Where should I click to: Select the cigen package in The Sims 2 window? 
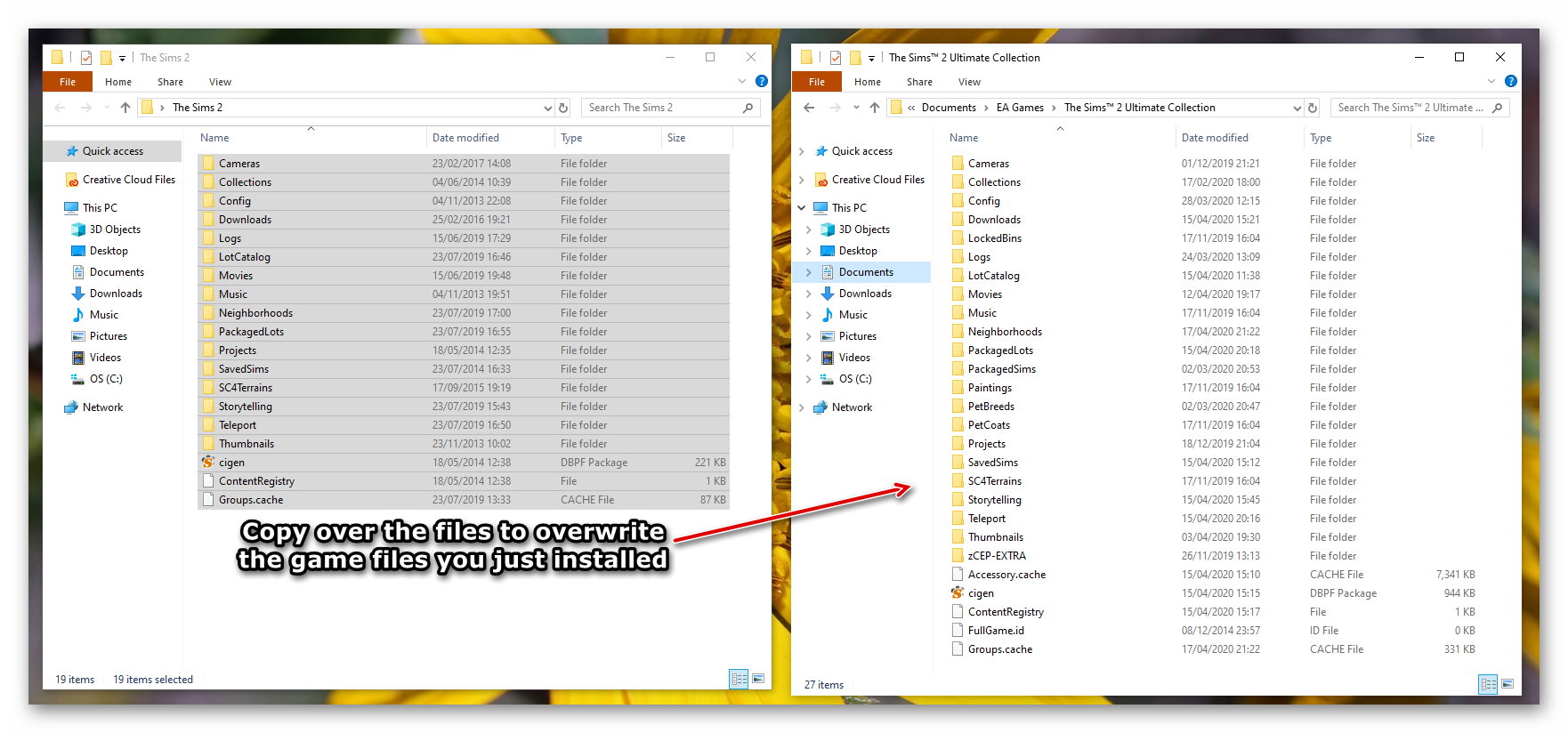point(464,463)
